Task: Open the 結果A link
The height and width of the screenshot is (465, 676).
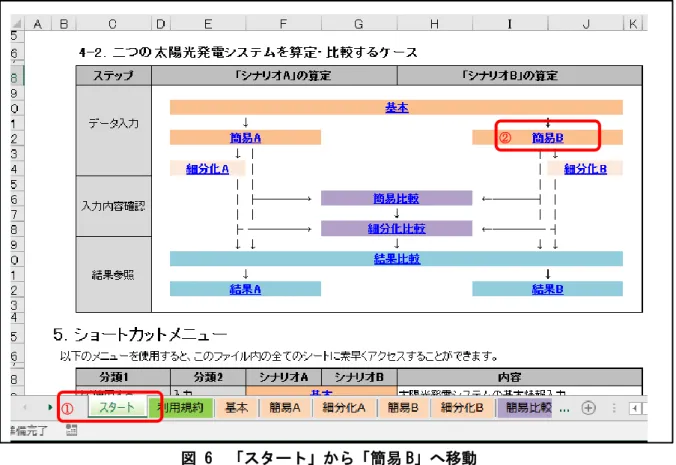Action: 245,289
